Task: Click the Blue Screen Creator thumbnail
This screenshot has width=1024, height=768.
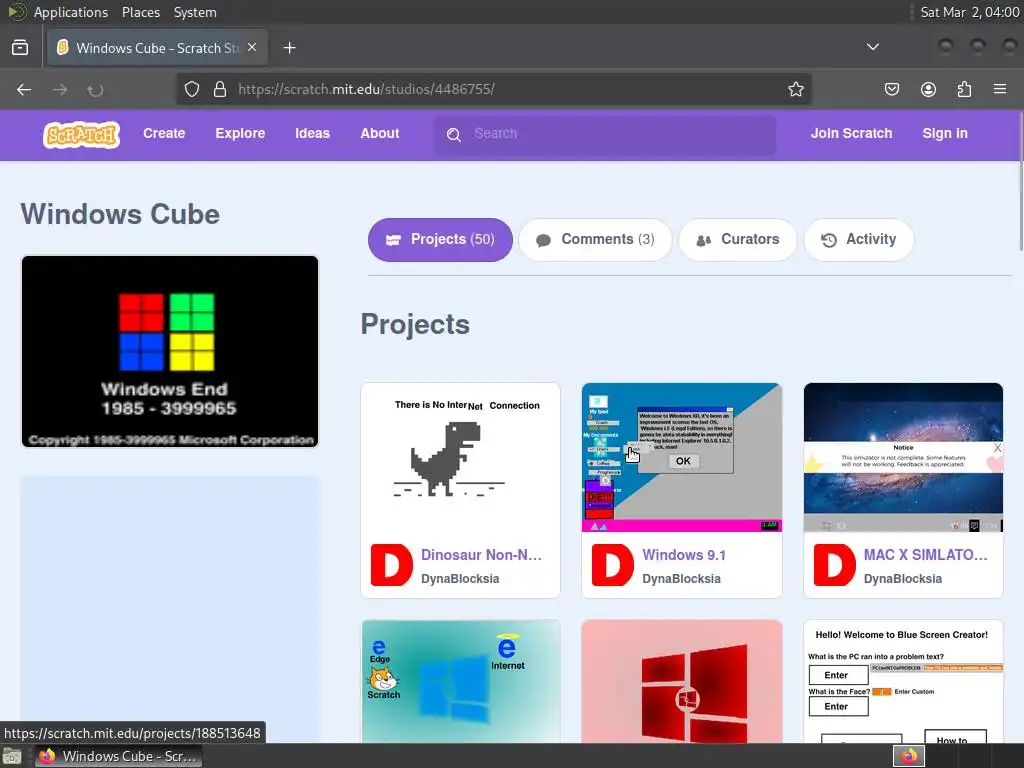Action: coord(903,681)
